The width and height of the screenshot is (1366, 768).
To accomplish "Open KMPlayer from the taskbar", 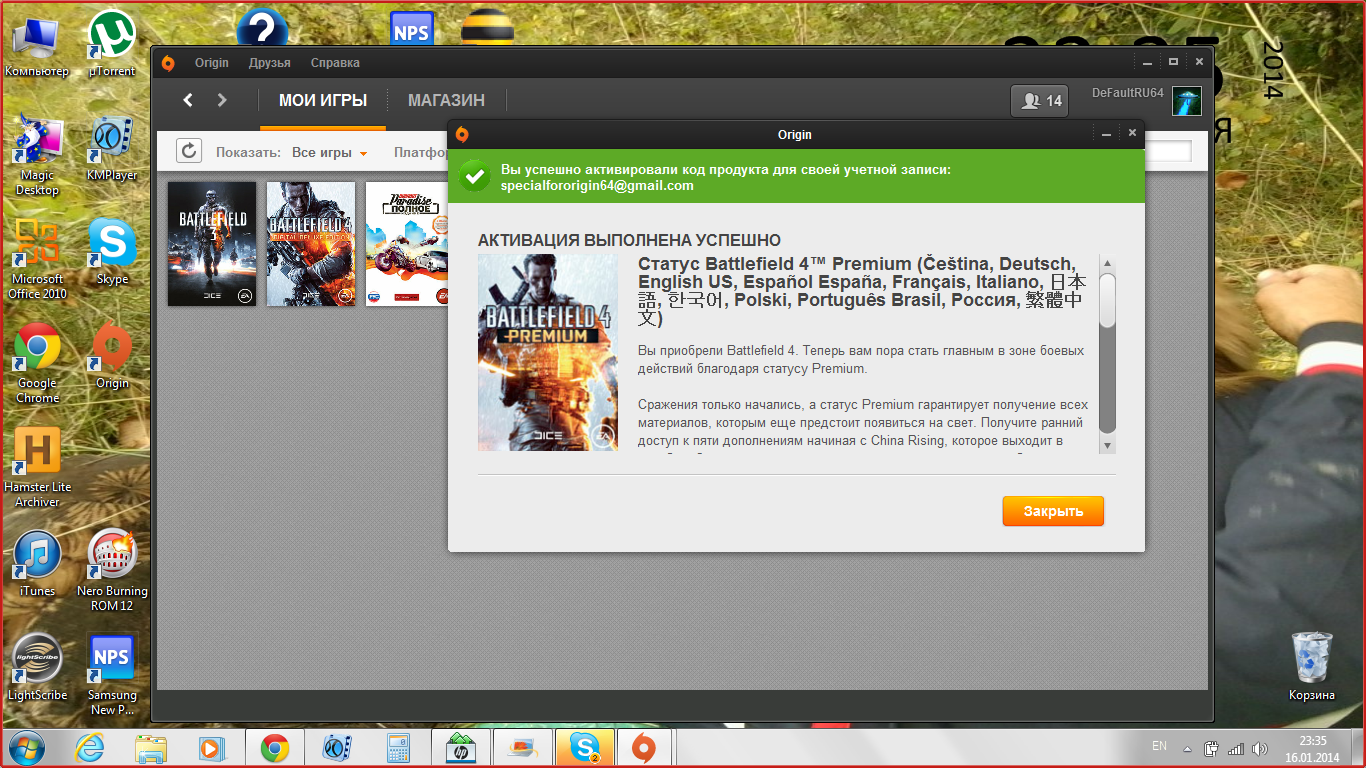I will pos(337,747).
